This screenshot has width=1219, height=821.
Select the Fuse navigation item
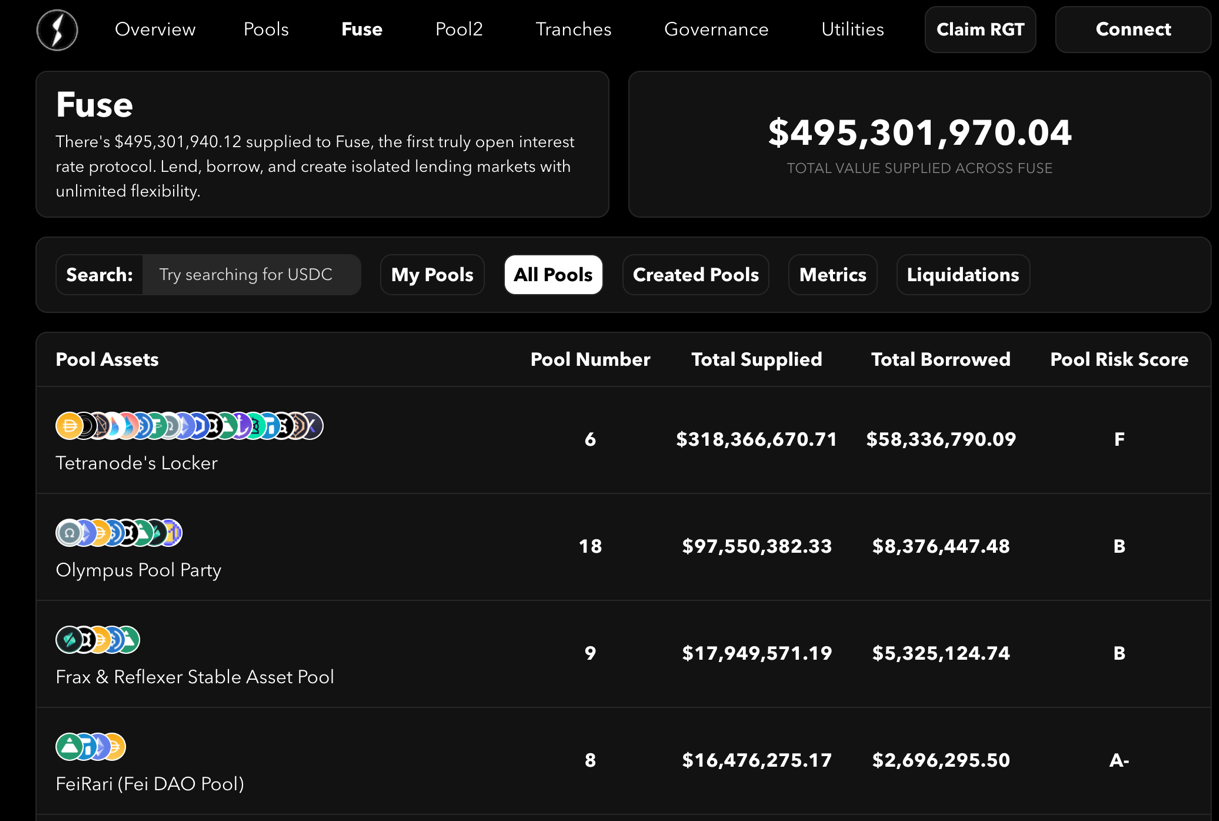361,30
